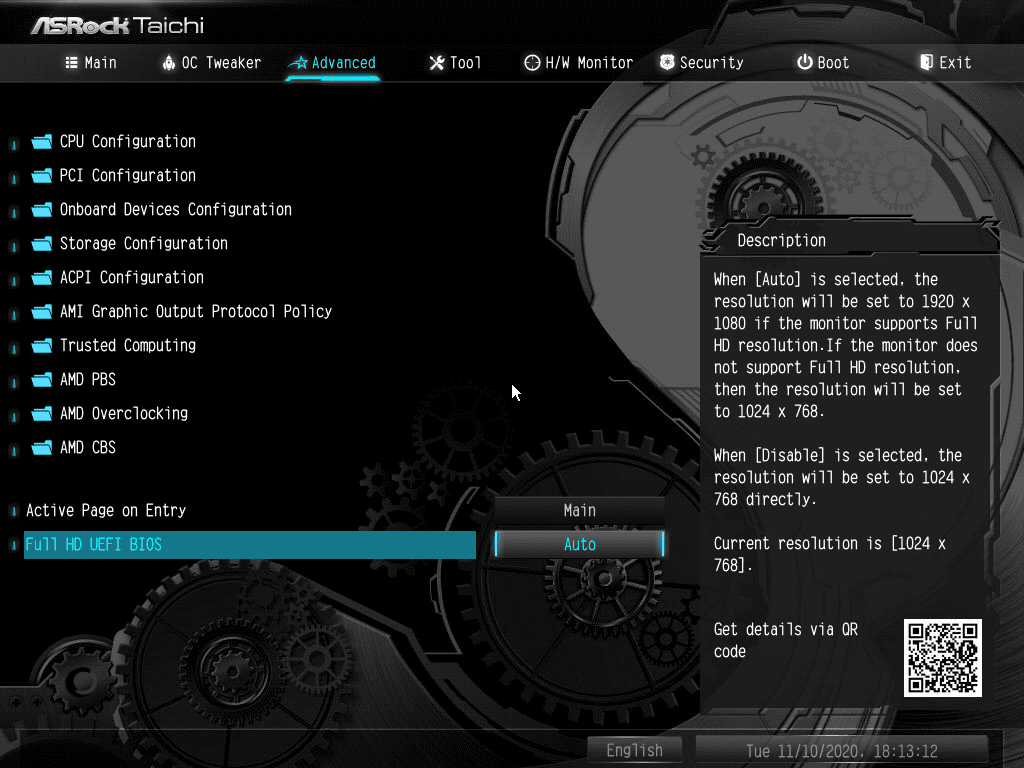Image resolution: width=1024 pixels, height=768 pixels.
Task: Click the Trusted Computing folder icon
Action: (42, 345)
